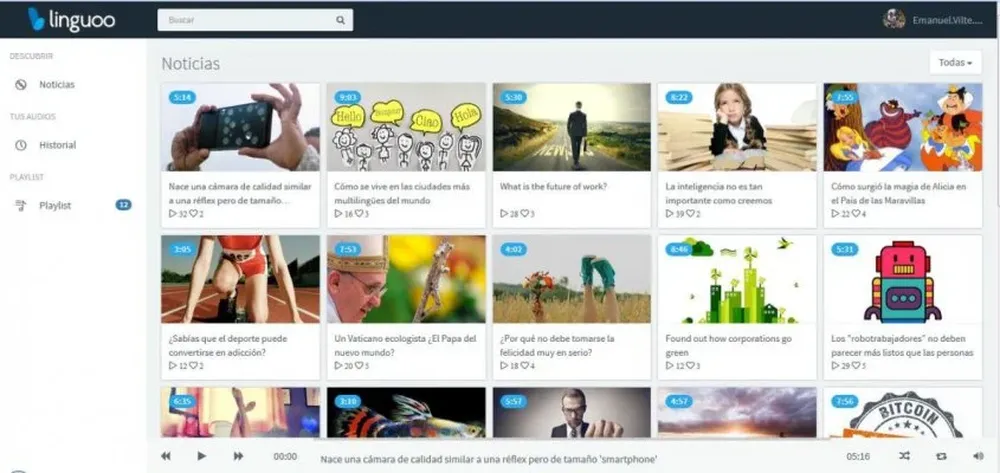This screenshot has height=473, width=1000.
Task: Mute audio with the speaker icon
Action: (x=978, y=456)
